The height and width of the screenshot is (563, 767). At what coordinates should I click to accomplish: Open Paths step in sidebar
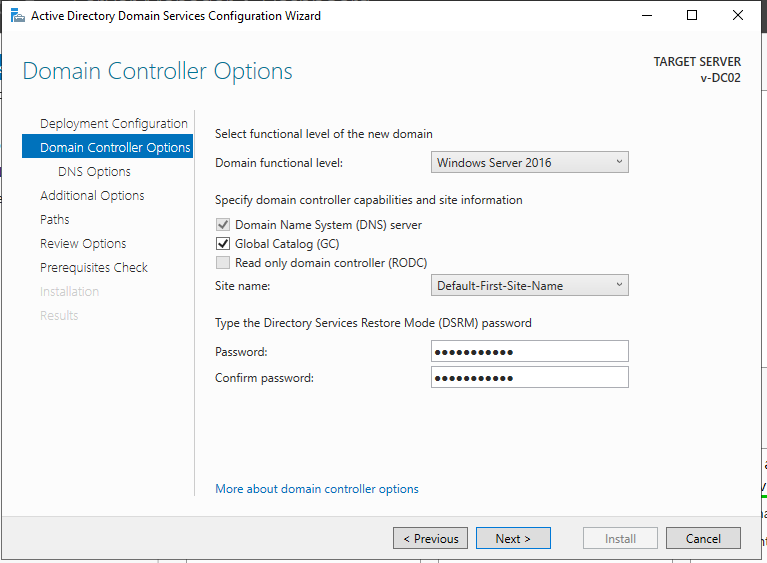pyautogui.click(x=55, y=219)
